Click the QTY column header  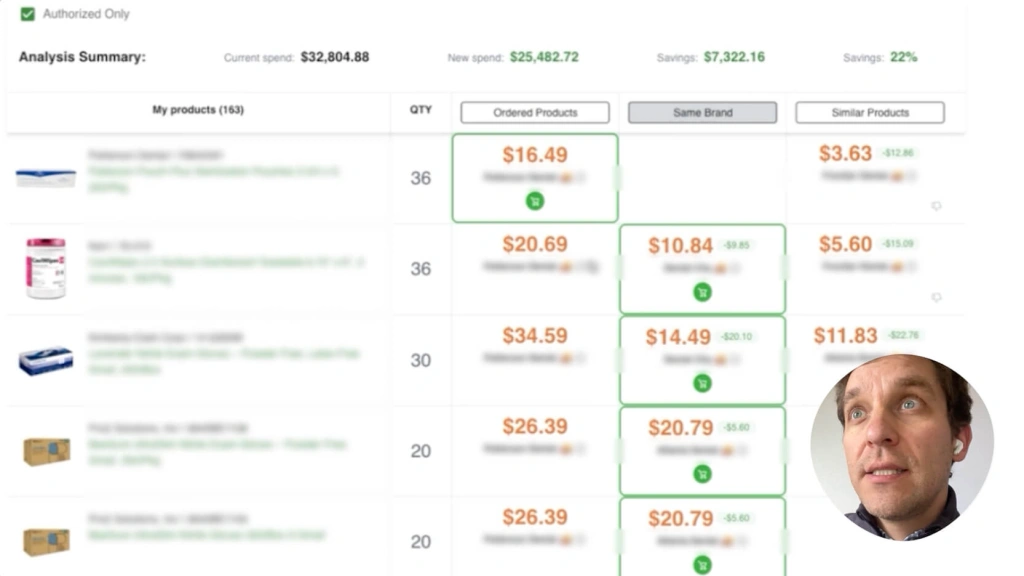click(x=421, y=110)
